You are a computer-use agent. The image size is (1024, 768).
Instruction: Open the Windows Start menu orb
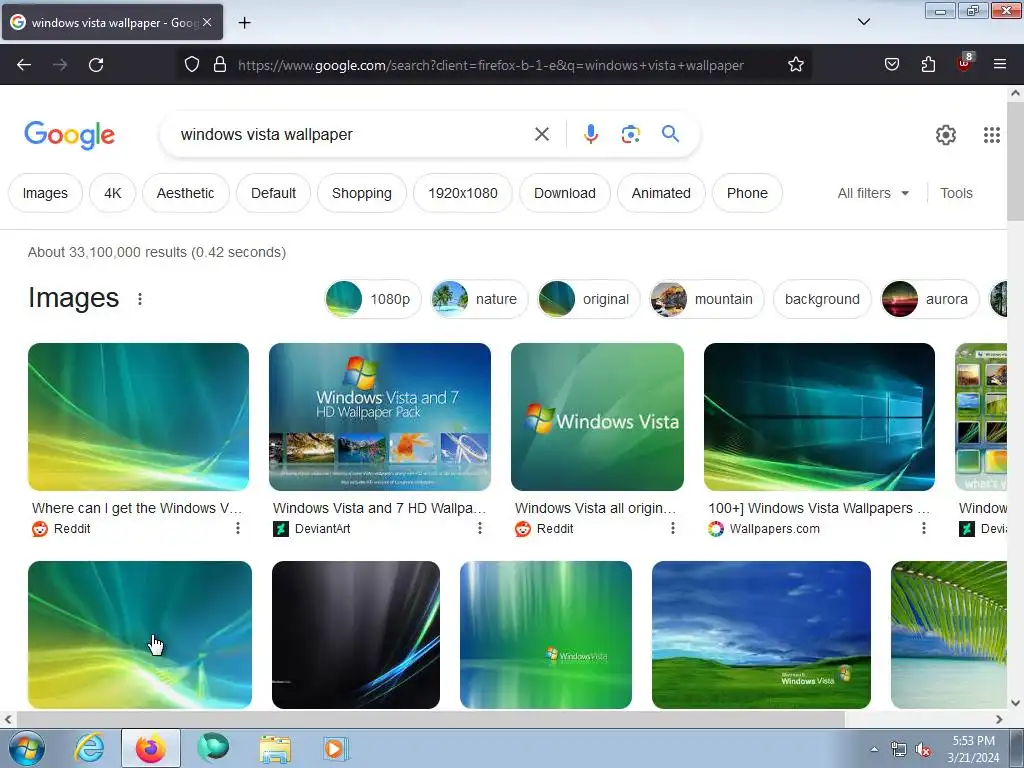coord(27,748)
